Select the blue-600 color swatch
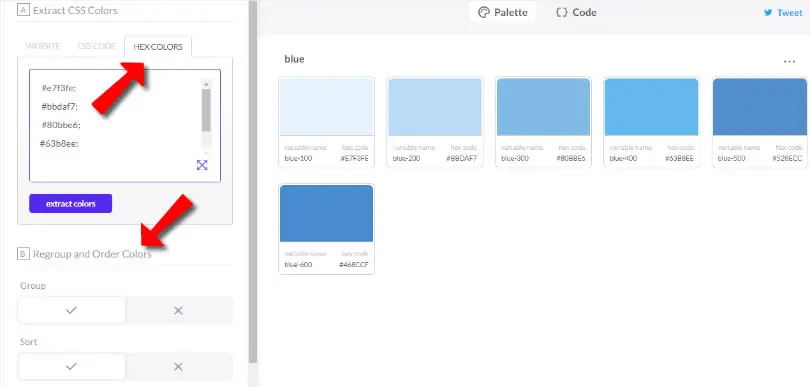 point(326,213)
